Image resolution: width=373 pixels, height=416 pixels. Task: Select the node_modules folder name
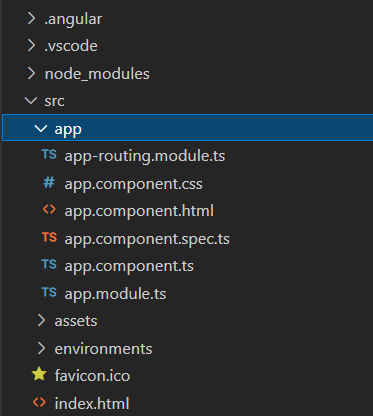coord(97,74)
